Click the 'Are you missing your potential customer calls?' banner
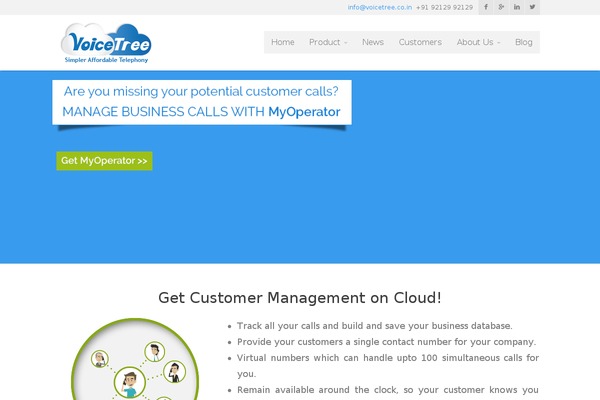Viewport: 600px width, 400px height. pyautogui.click(x=201, y=91)
